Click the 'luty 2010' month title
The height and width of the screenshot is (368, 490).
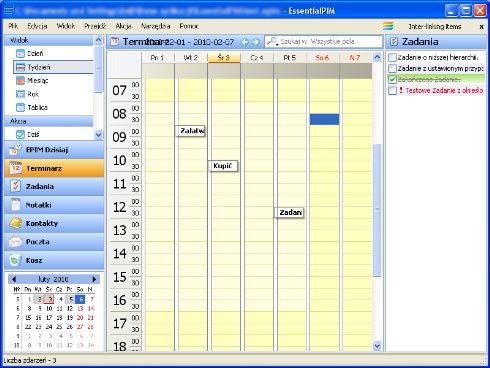coord(53,279)
